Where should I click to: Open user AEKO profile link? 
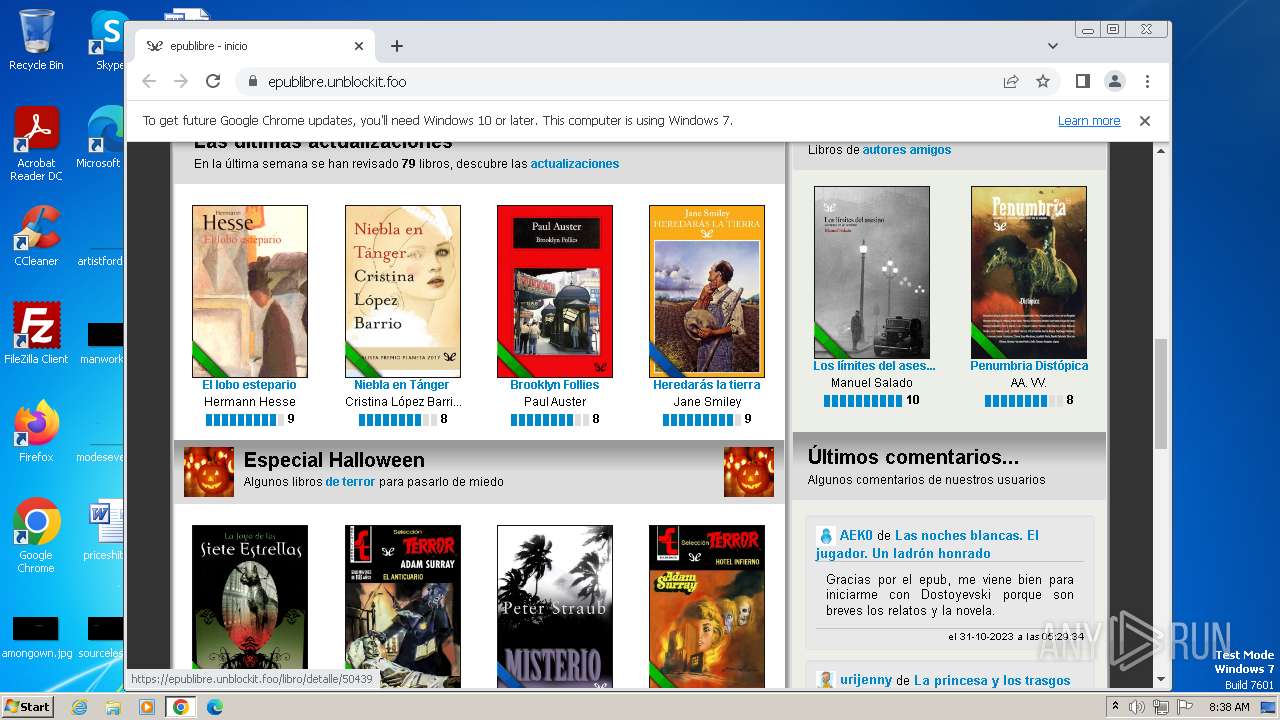856,536
